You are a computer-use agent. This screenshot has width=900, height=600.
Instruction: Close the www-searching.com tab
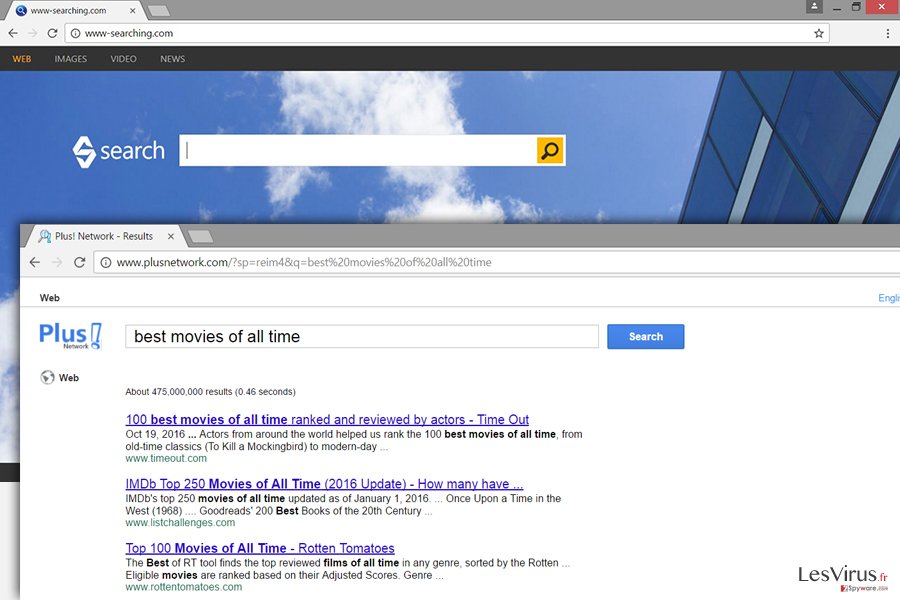pyautogui.click(x=133, y=10)
